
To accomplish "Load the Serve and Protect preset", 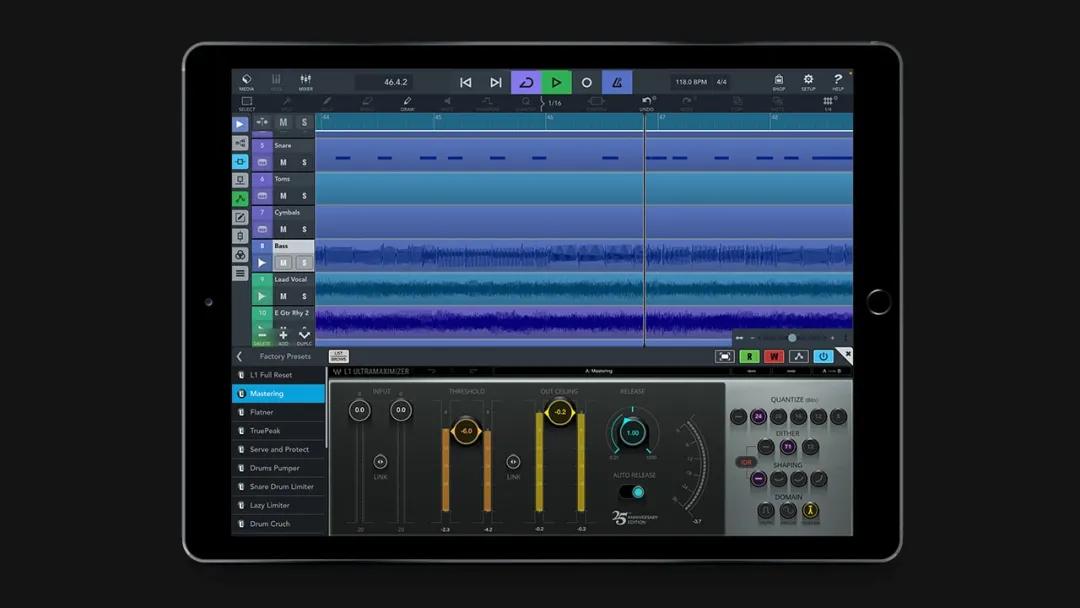I will (279, 450).
